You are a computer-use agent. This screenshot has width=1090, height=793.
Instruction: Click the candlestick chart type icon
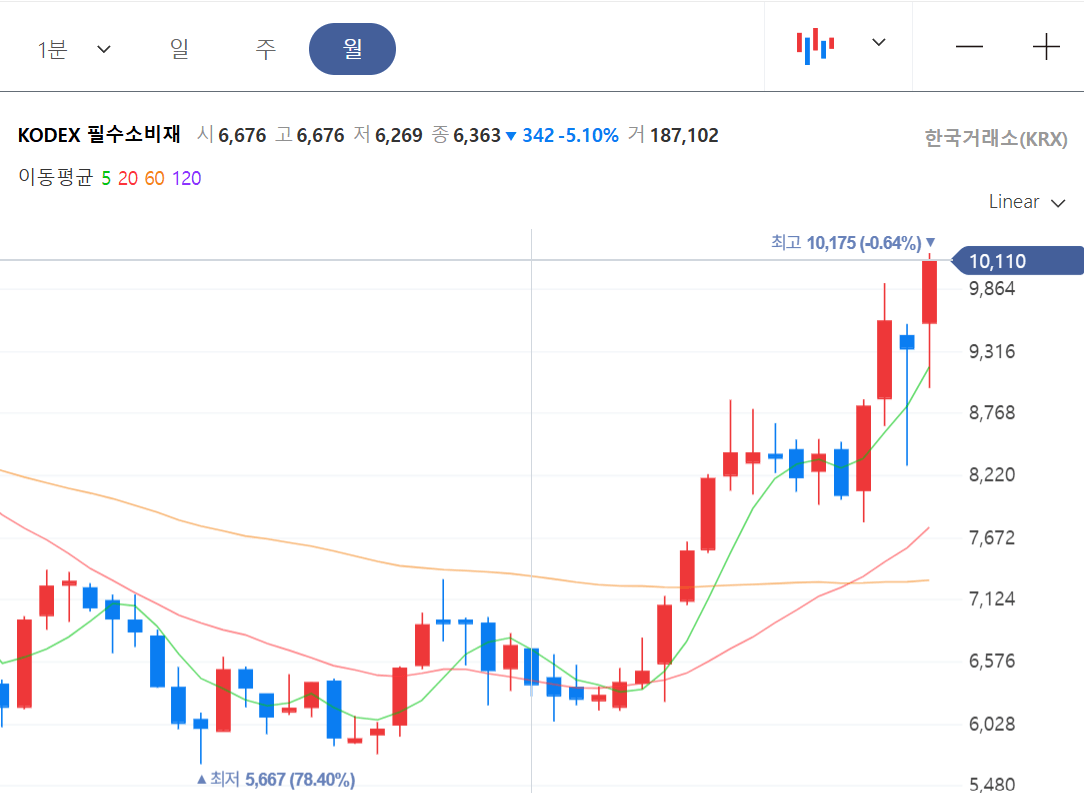[814, 44]
